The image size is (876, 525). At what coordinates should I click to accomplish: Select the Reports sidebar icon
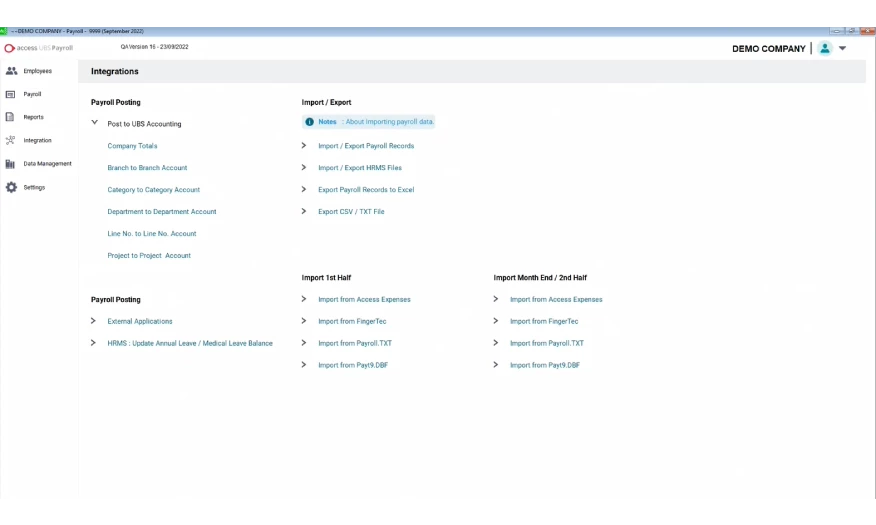point(11,117)
